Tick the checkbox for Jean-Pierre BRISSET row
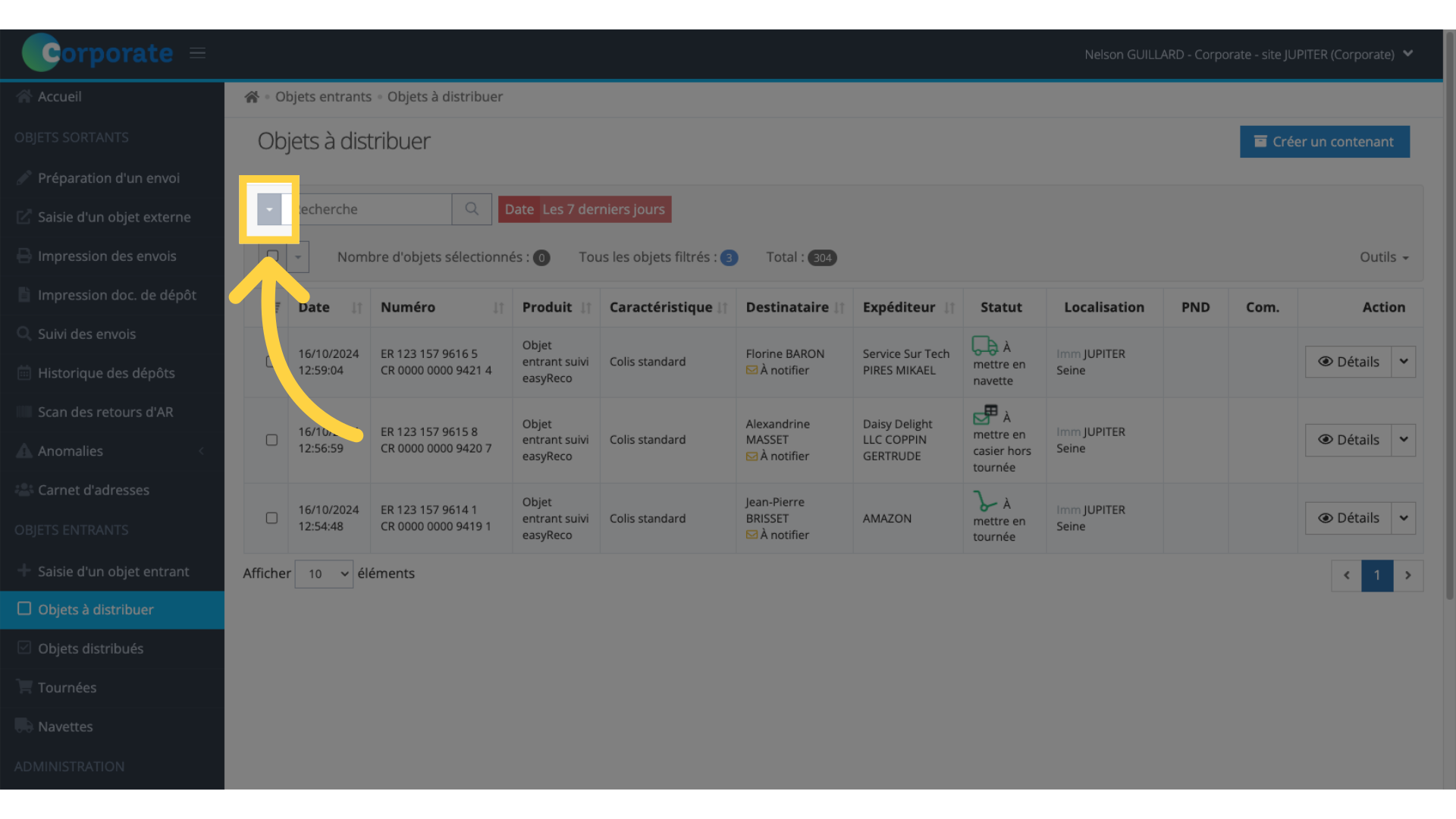The height and width of the screenshot is (819, 1456). 271,518
